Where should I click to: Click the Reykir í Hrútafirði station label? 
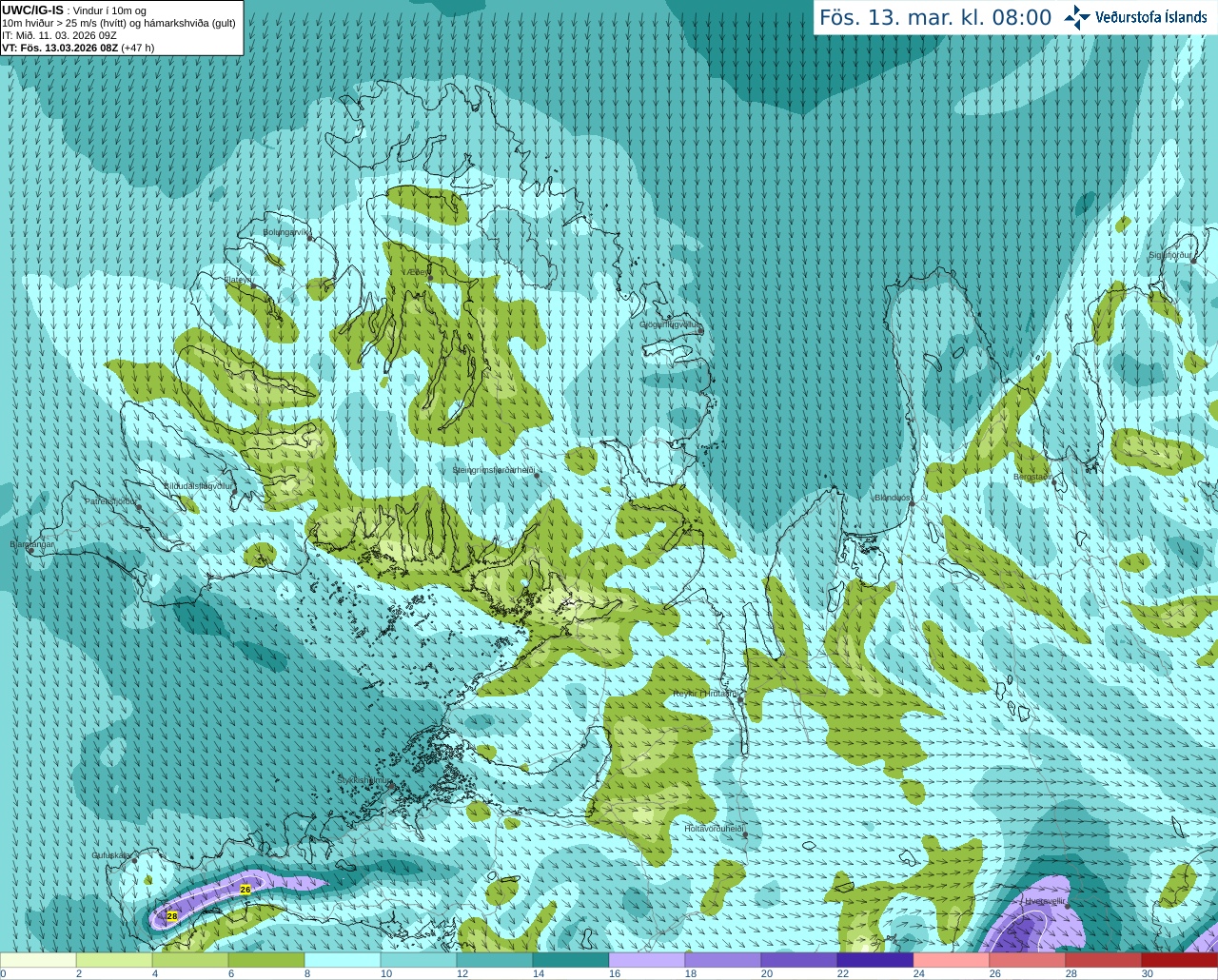coord(705,694)
